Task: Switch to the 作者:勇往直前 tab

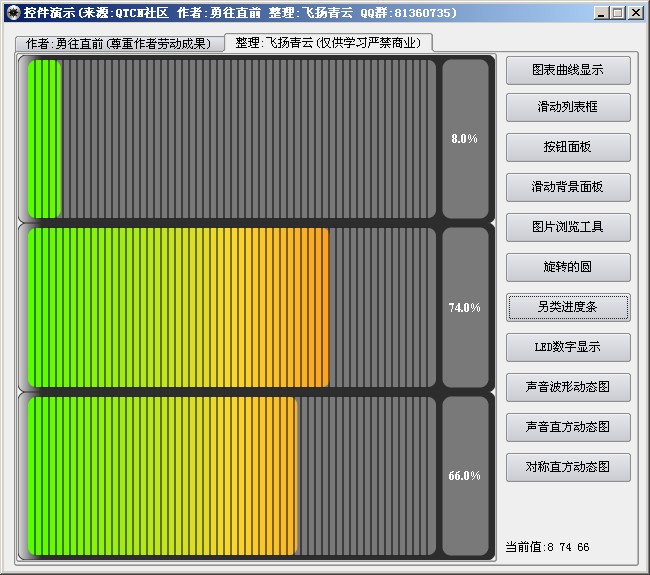Action: point(119,44)
